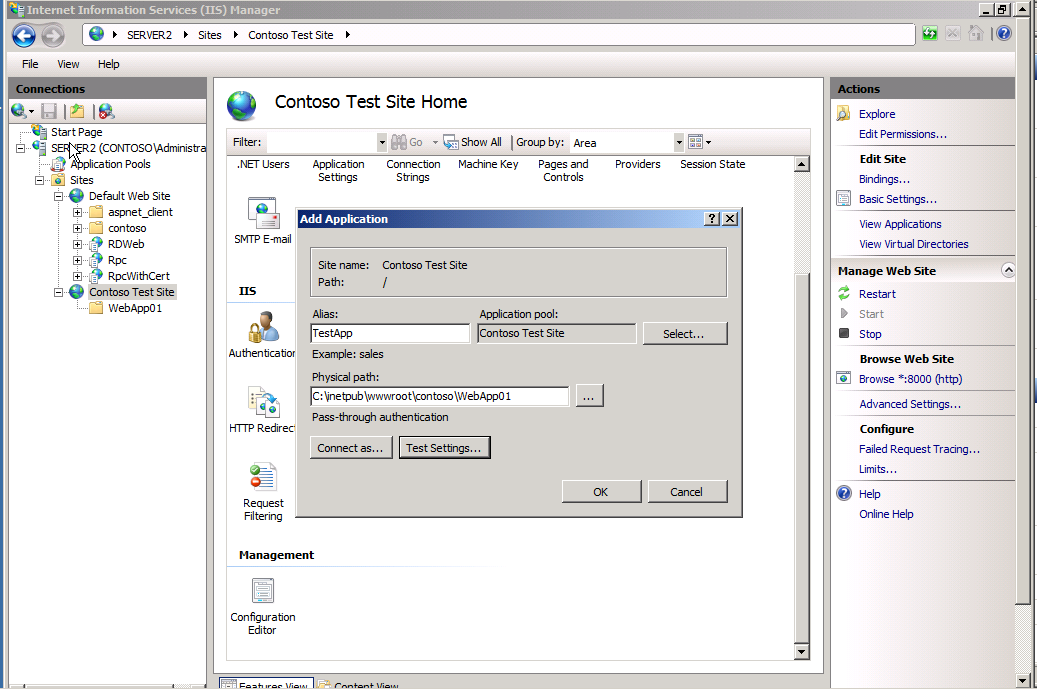The image size is (1037, 690).
Task: Open the View menu
Action: 68,64
